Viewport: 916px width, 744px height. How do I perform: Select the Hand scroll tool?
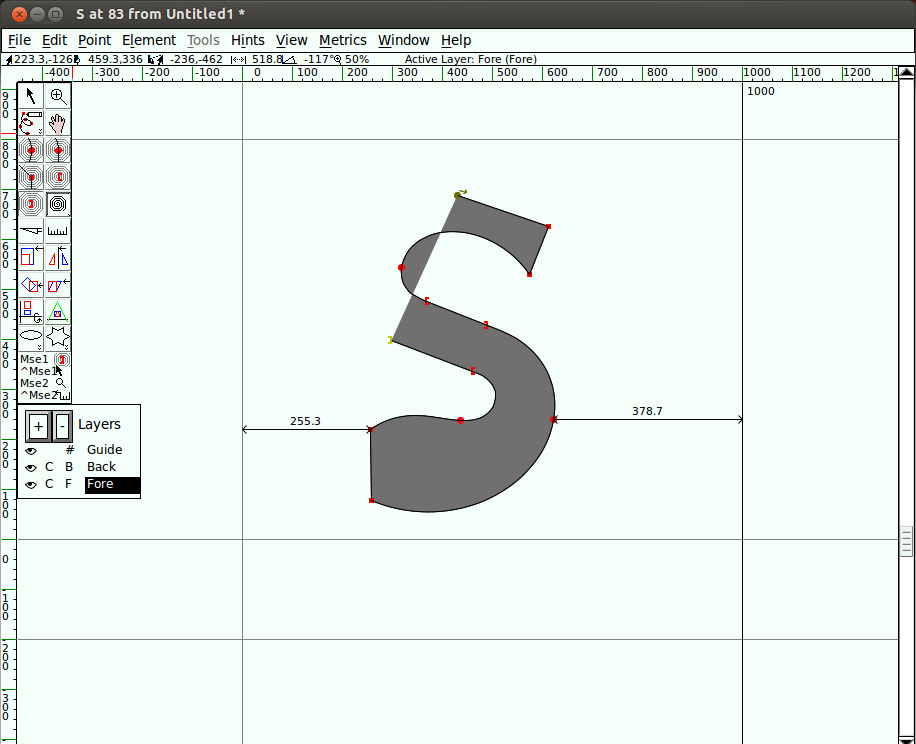coord(58,123)
